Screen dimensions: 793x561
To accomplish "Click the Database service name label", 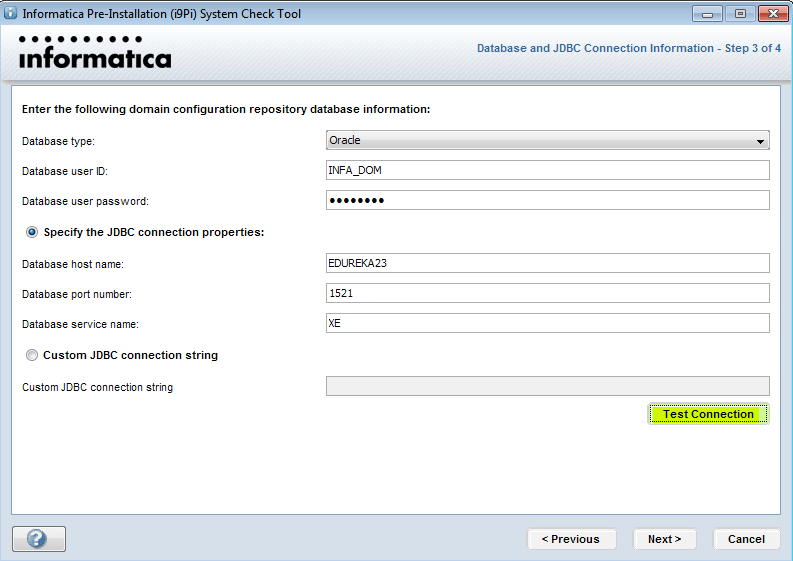I will pos(80,324).
